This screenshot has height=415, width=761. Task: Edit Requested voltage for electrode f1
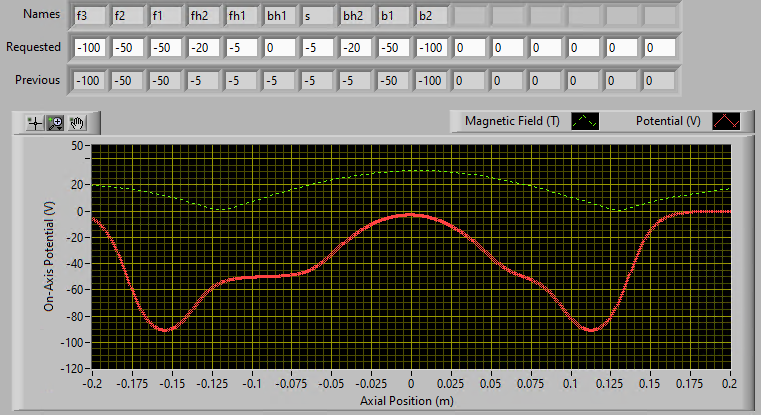pyautogui.click(x=166, y=48)
